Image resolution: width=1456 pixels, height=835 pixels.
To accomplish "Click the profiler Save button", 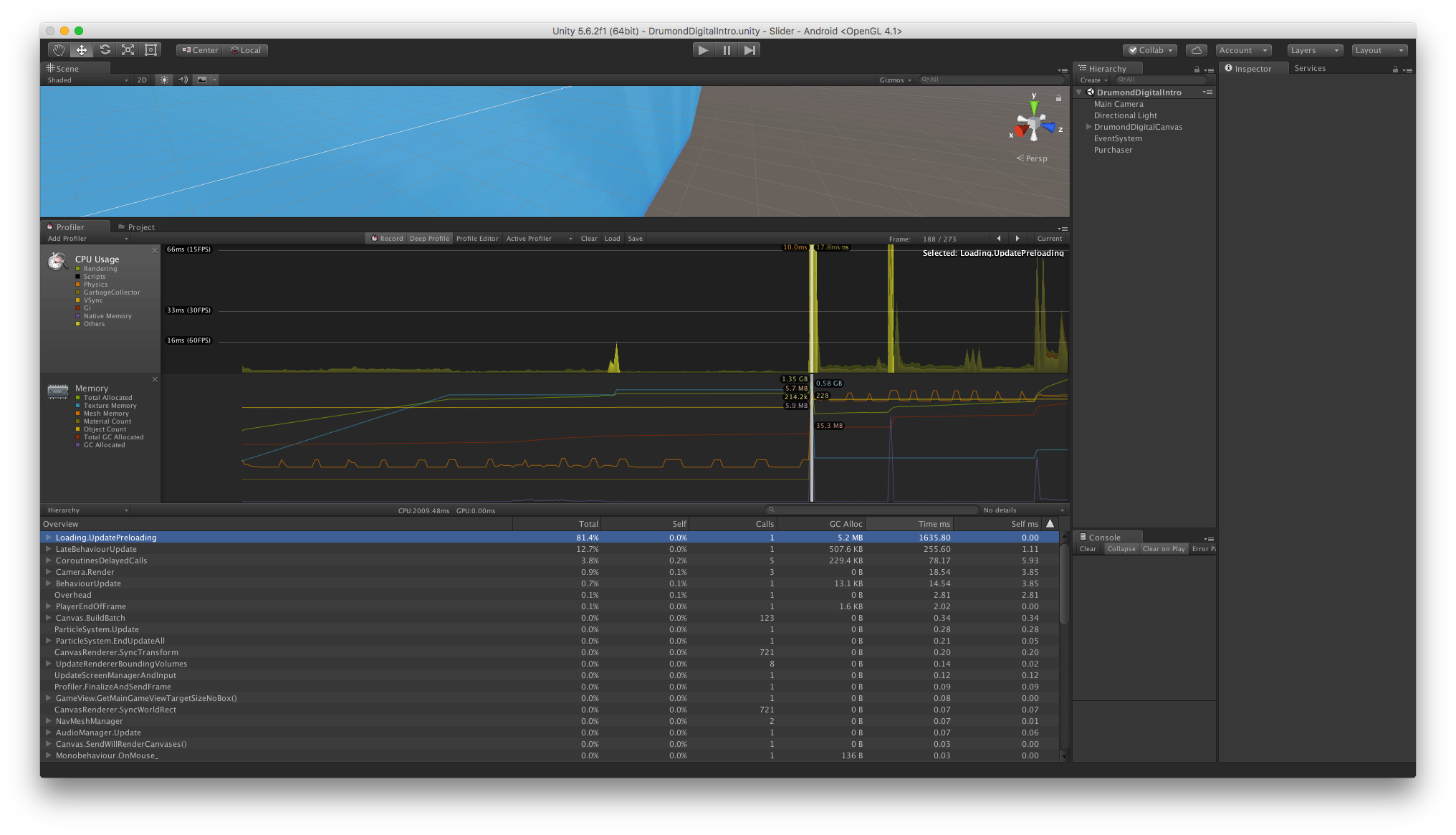I will [635, 239].
